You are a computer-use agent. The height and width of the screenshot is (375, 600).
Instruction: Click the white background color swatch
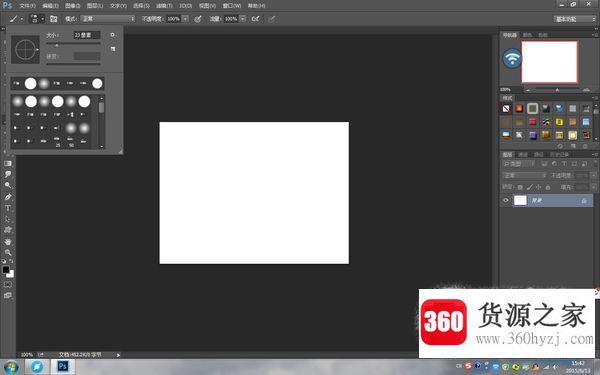tap(11, 274)
